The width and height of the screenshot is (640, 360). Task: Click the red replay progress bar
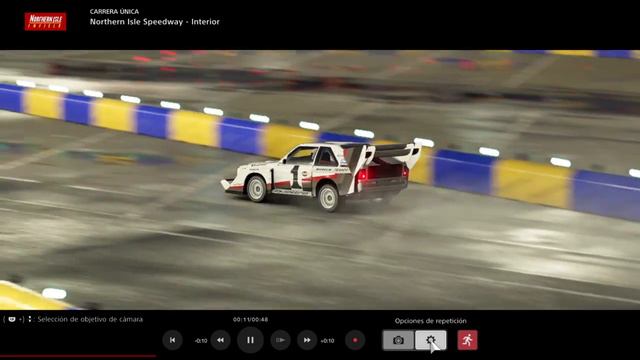78,356
